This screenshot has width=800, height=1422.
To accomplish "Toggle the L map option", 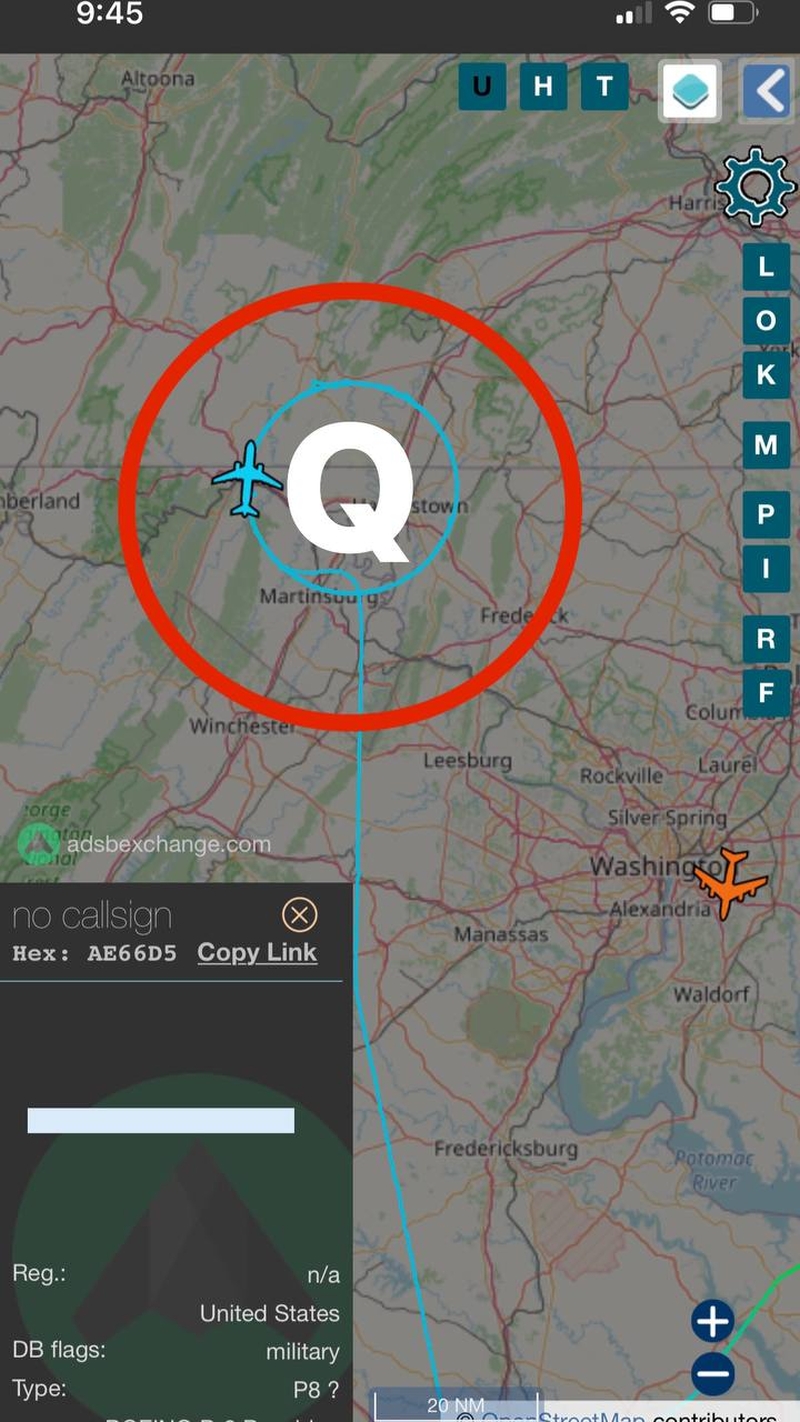I will tap(766, 267).
